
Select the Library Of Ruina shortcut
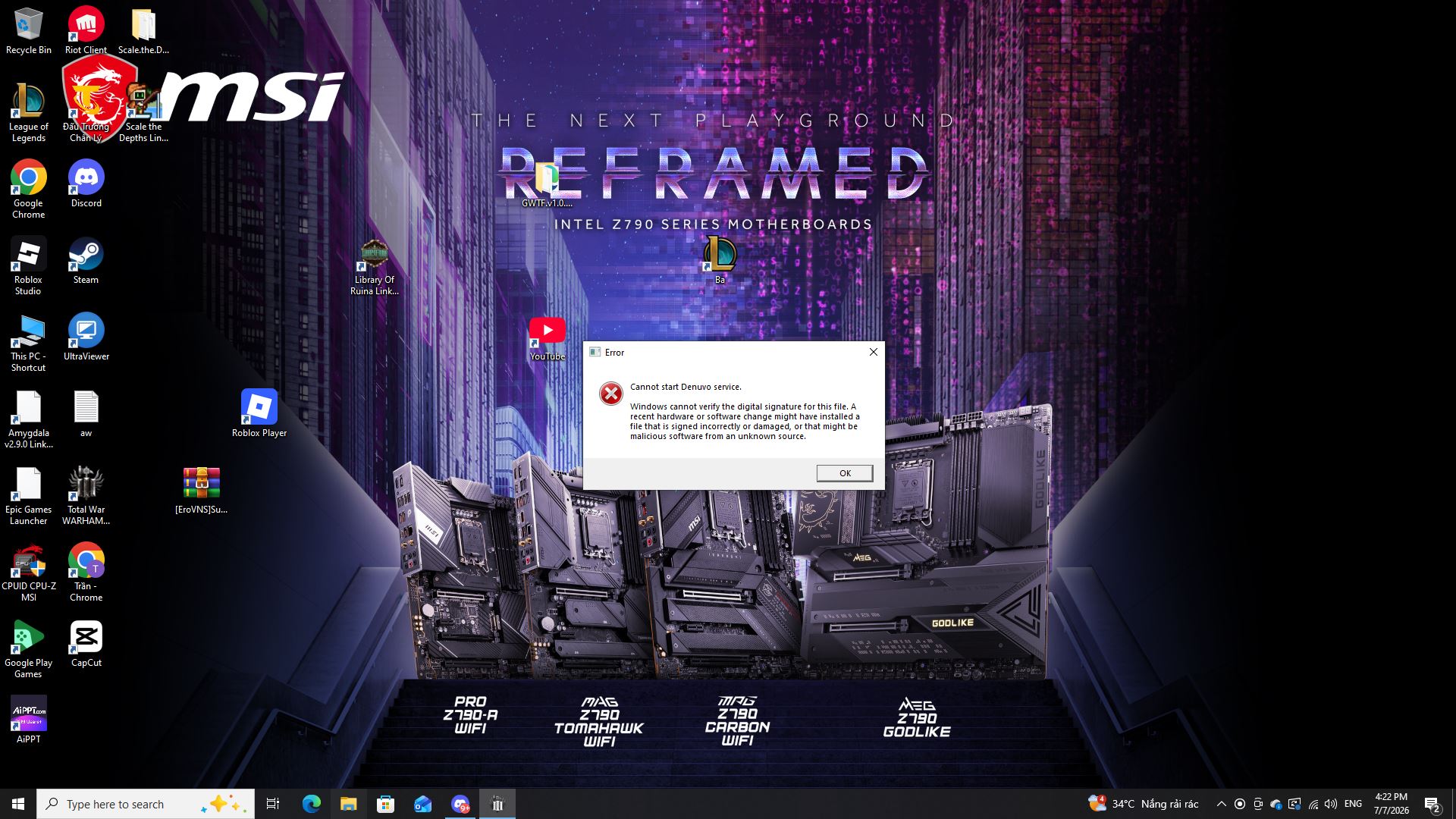point(374,266)
